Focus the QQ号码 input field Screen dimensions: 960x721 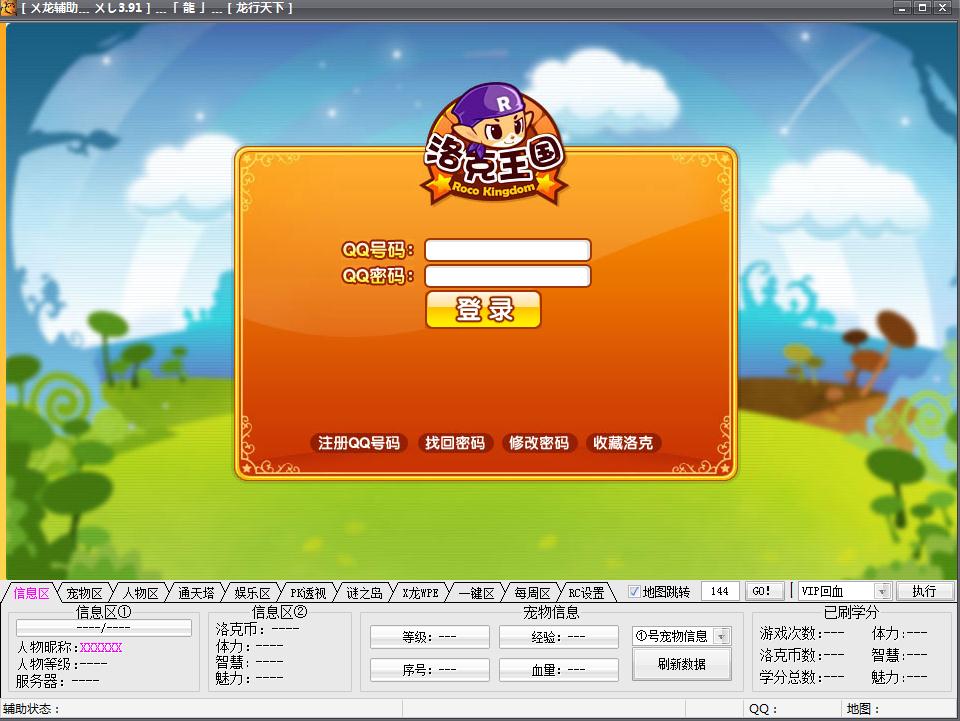coord(508,250)
